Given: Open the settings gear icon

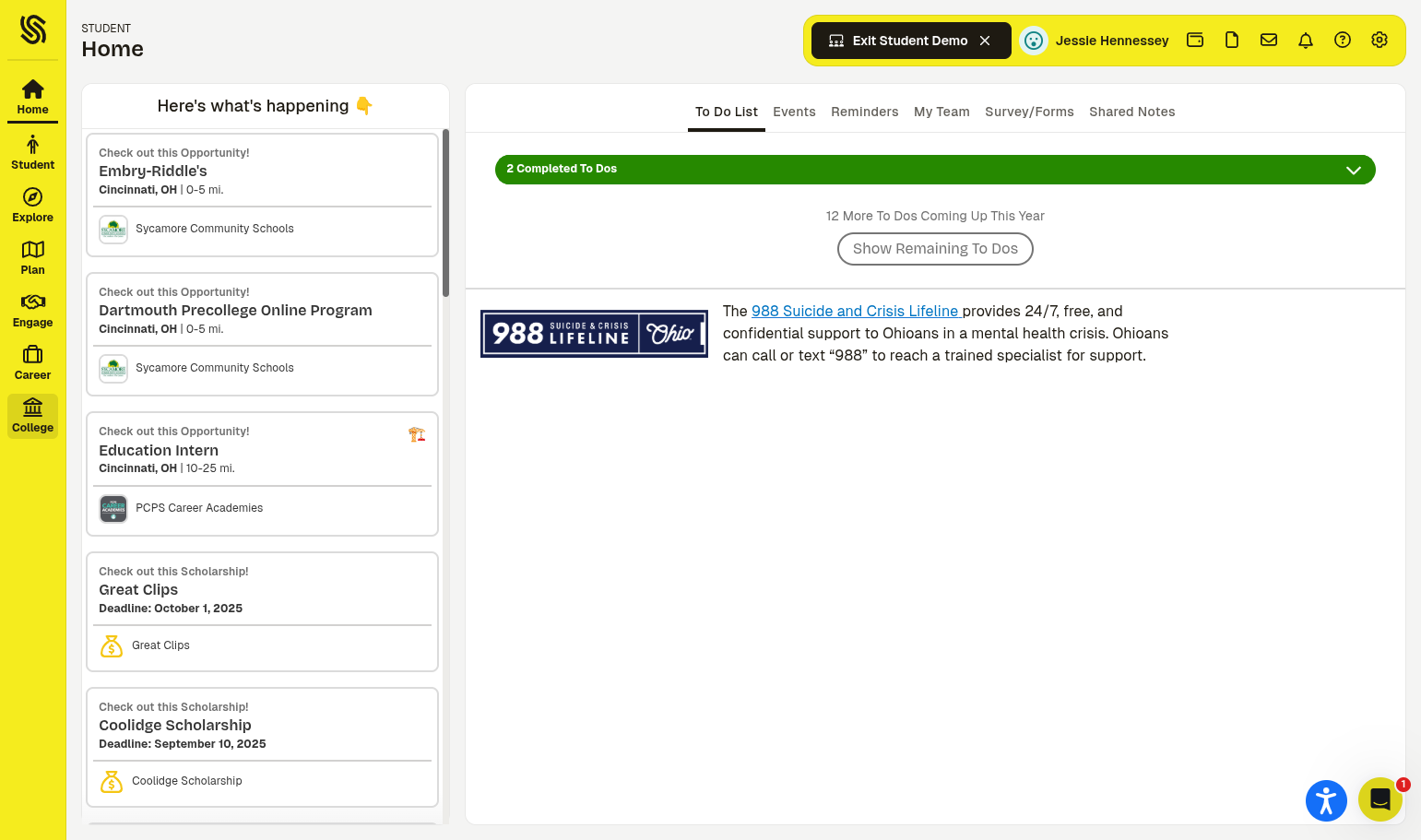Looking at the screenshot, I should pos(1380,40).
